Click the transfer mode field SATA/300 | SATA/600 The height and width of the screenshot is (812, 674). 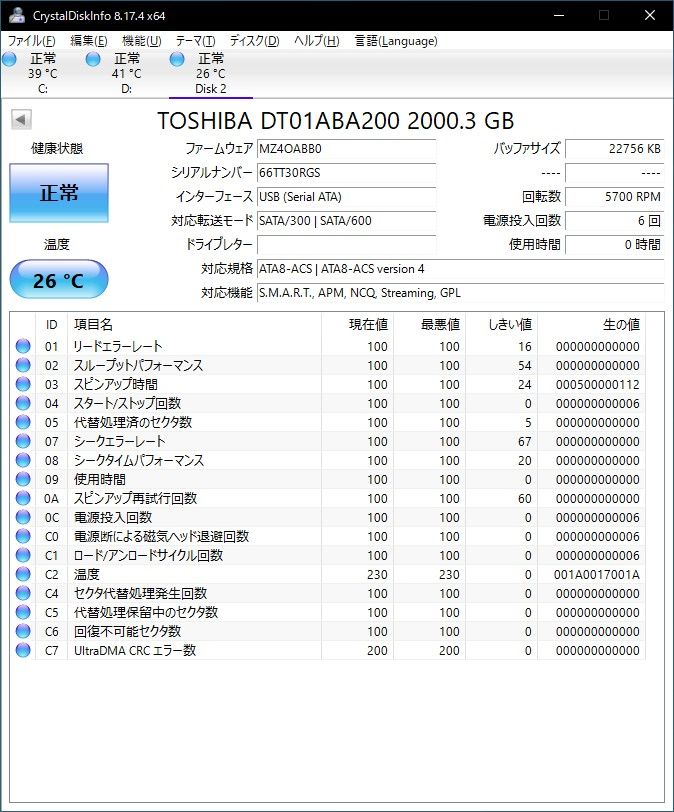tap(346, 221)
